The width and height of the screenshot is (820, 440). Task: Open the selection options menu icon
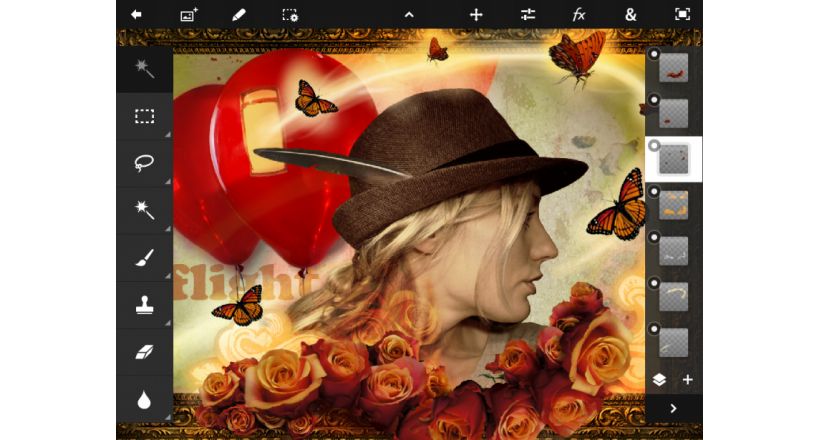tap(290, 15)
